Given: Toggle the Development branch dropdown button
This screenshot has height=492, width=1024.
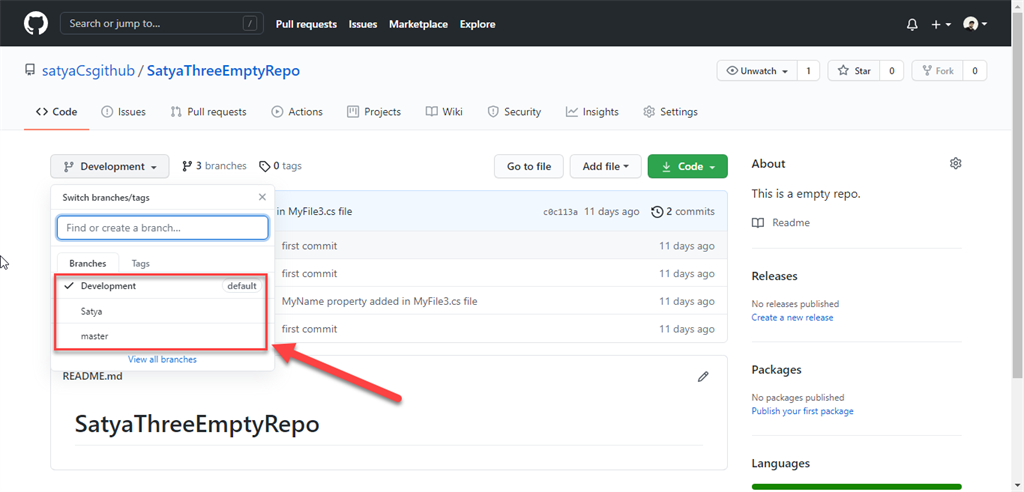Looking at the screenshot, I should tap(110, 167).
